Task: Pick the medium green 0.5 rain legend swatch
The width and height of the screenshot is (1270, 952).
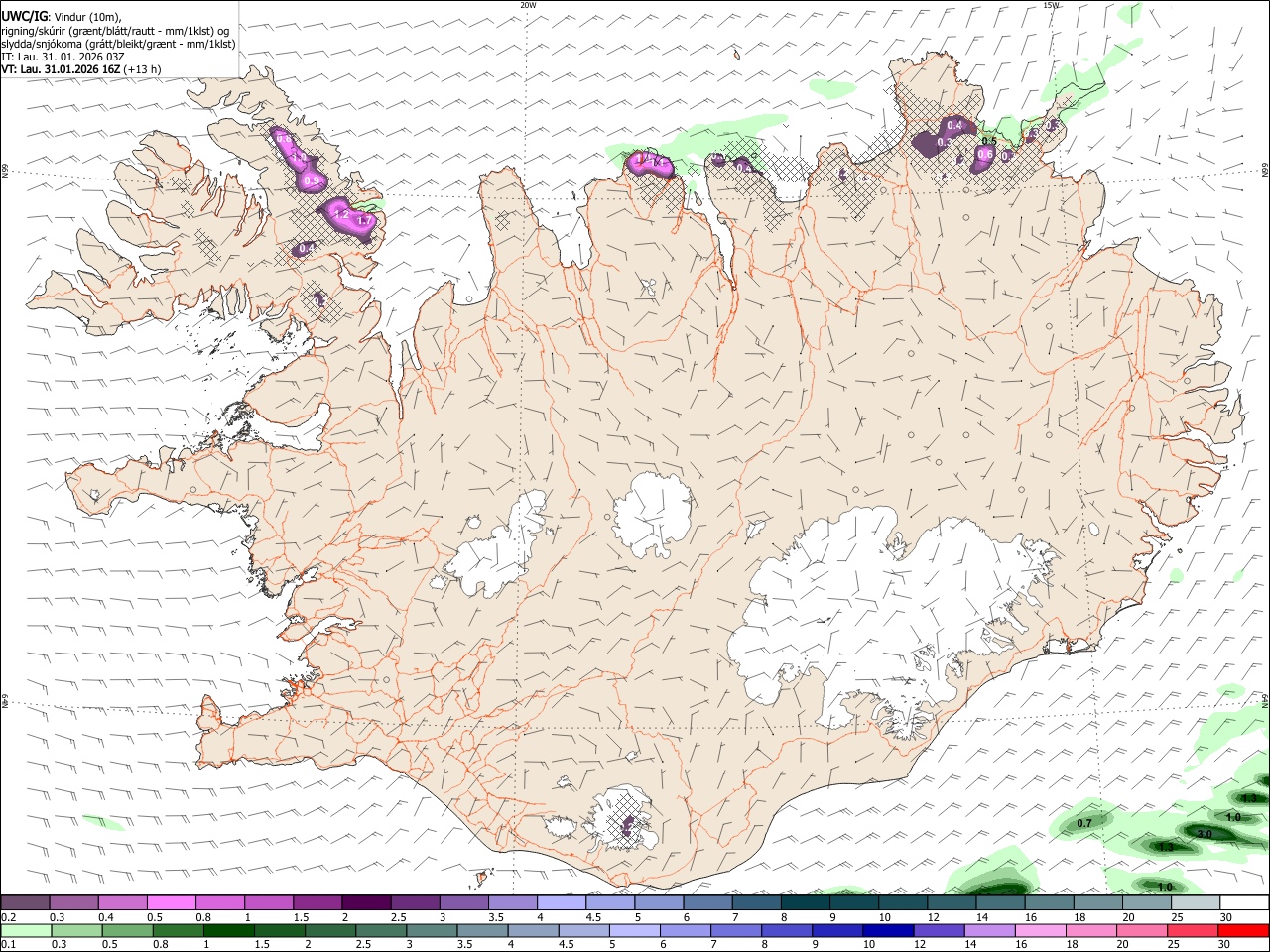Action: 128,931
